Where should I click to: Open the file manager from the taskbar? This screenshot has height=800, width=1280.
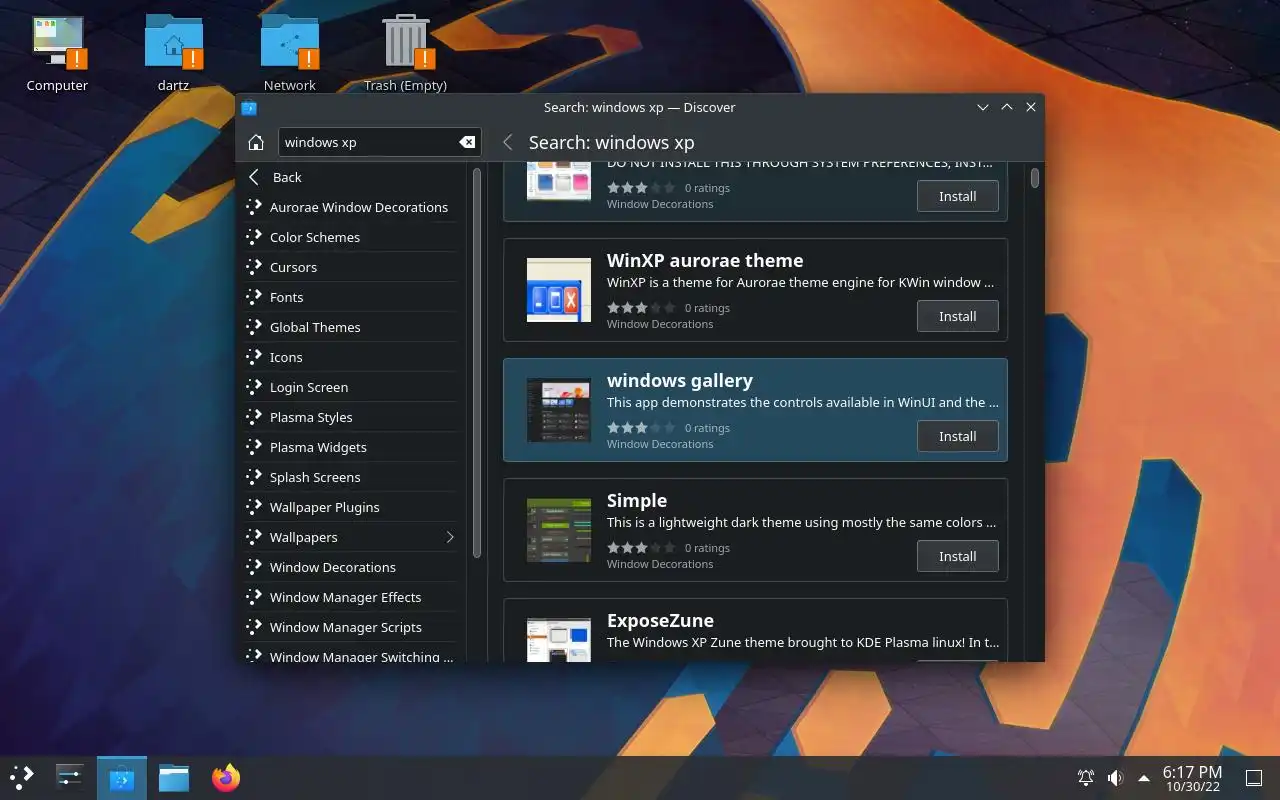click(174, 777)
